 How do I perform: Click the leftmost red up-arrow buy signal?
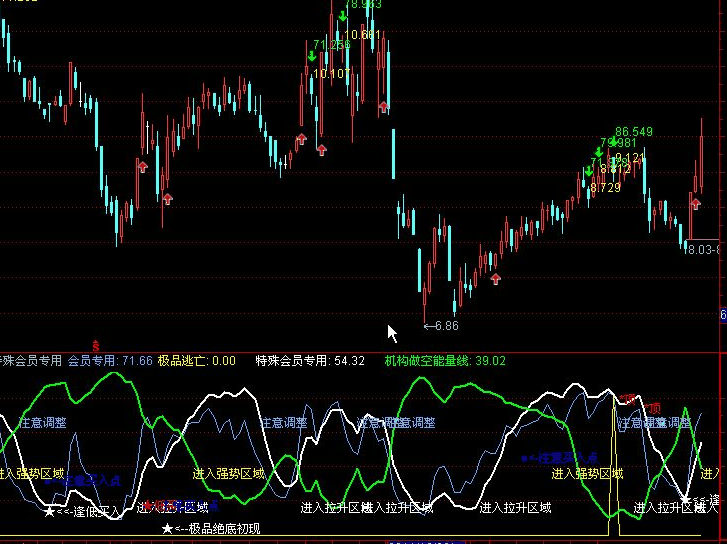coord(143,166)
